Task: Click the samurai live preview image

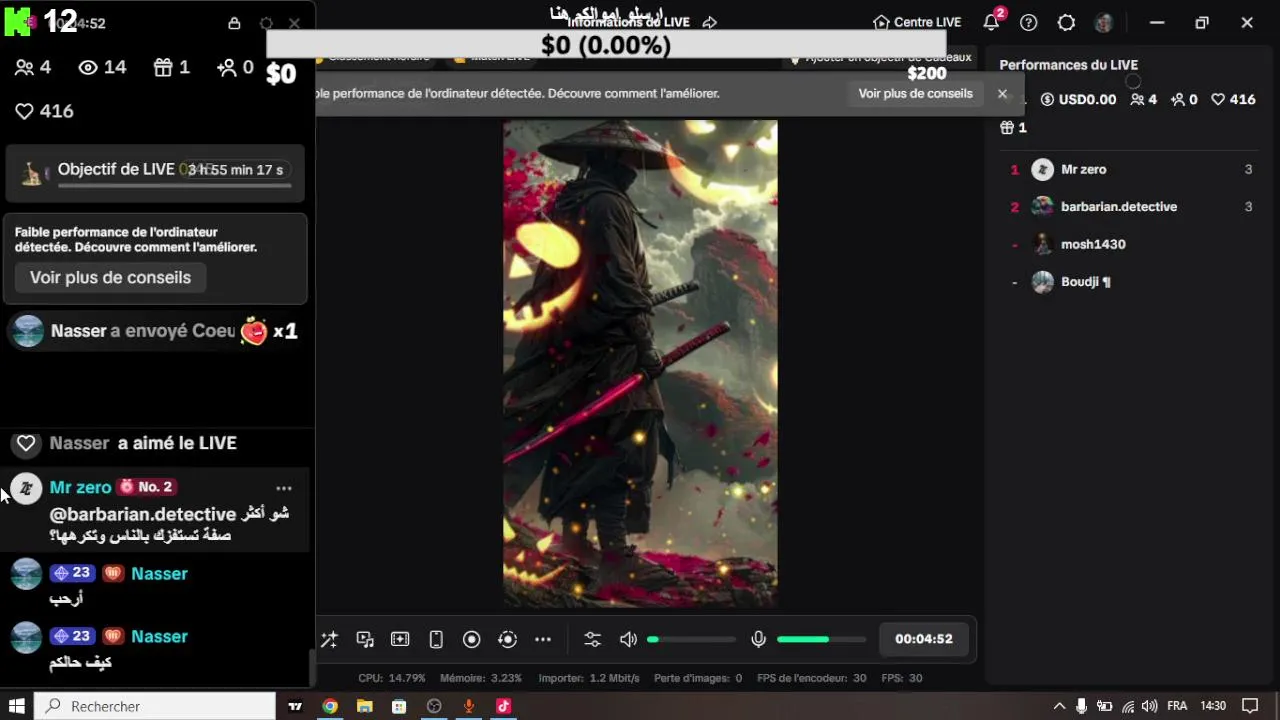Action: (640, 364)
